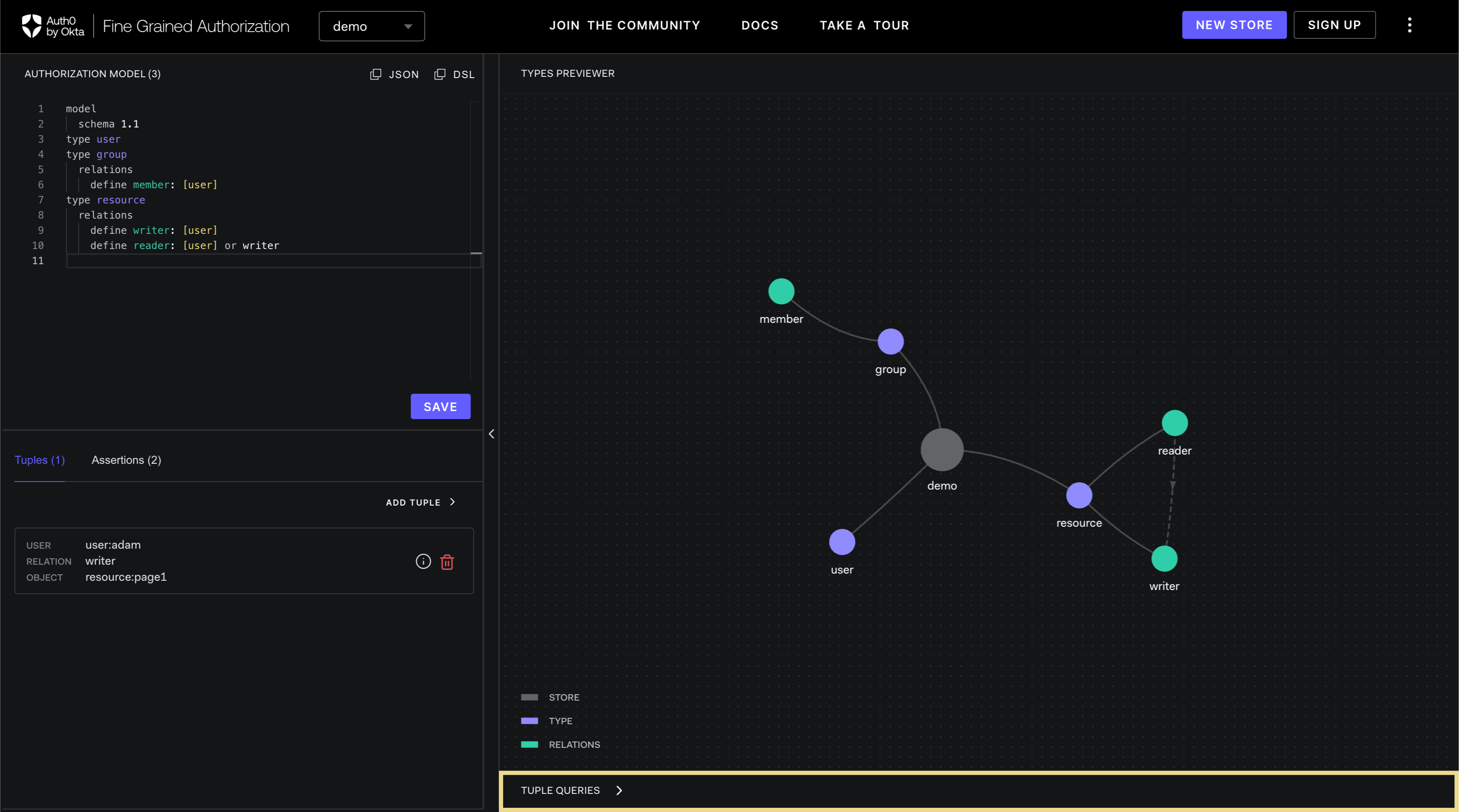
Task: Click the 'resource:page1' object value
Action: pyautogui.click(x=126, y=577)
